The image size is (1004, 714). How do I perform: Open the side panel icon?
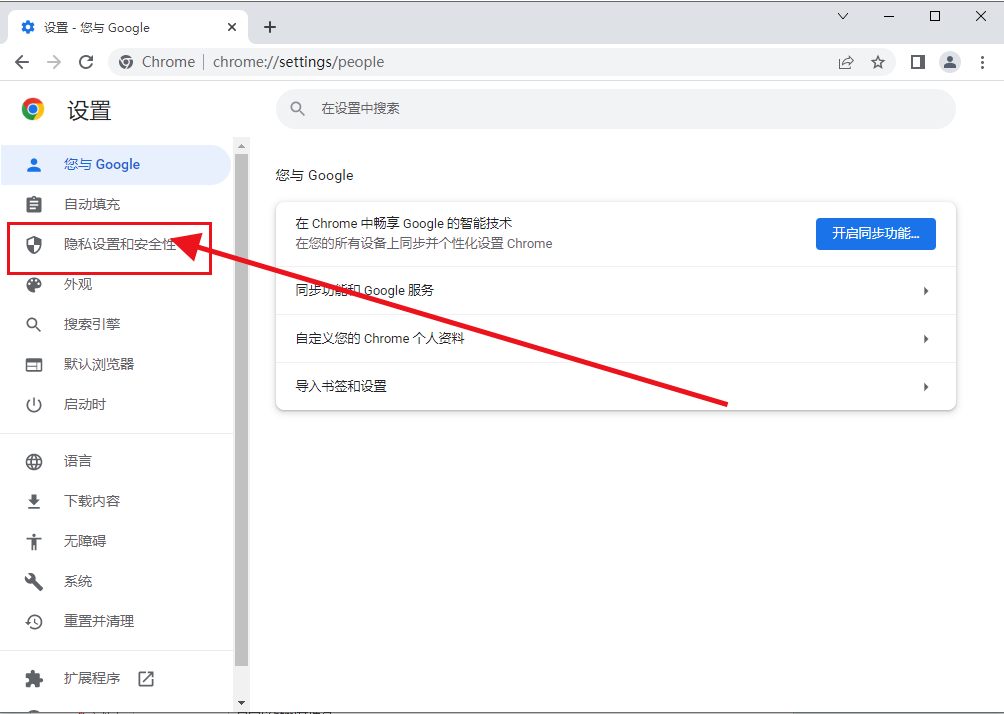[918, 62]
